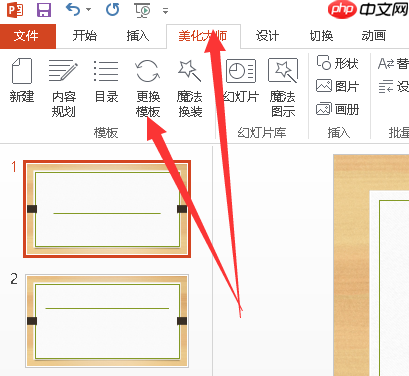Open Customize Quick Access Toolbar dropdown
Screen dimensions: 409x376
point(165,11)
